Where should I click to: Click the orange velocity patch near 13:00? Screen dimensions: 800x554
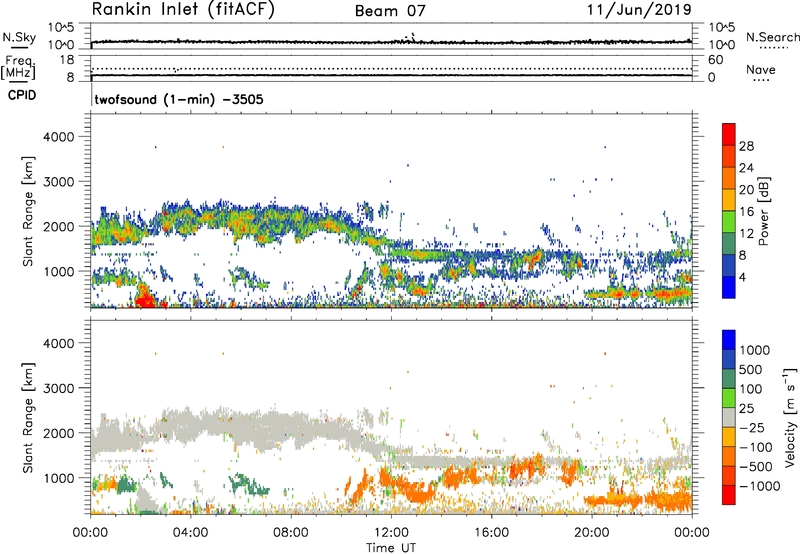(421, 494)
